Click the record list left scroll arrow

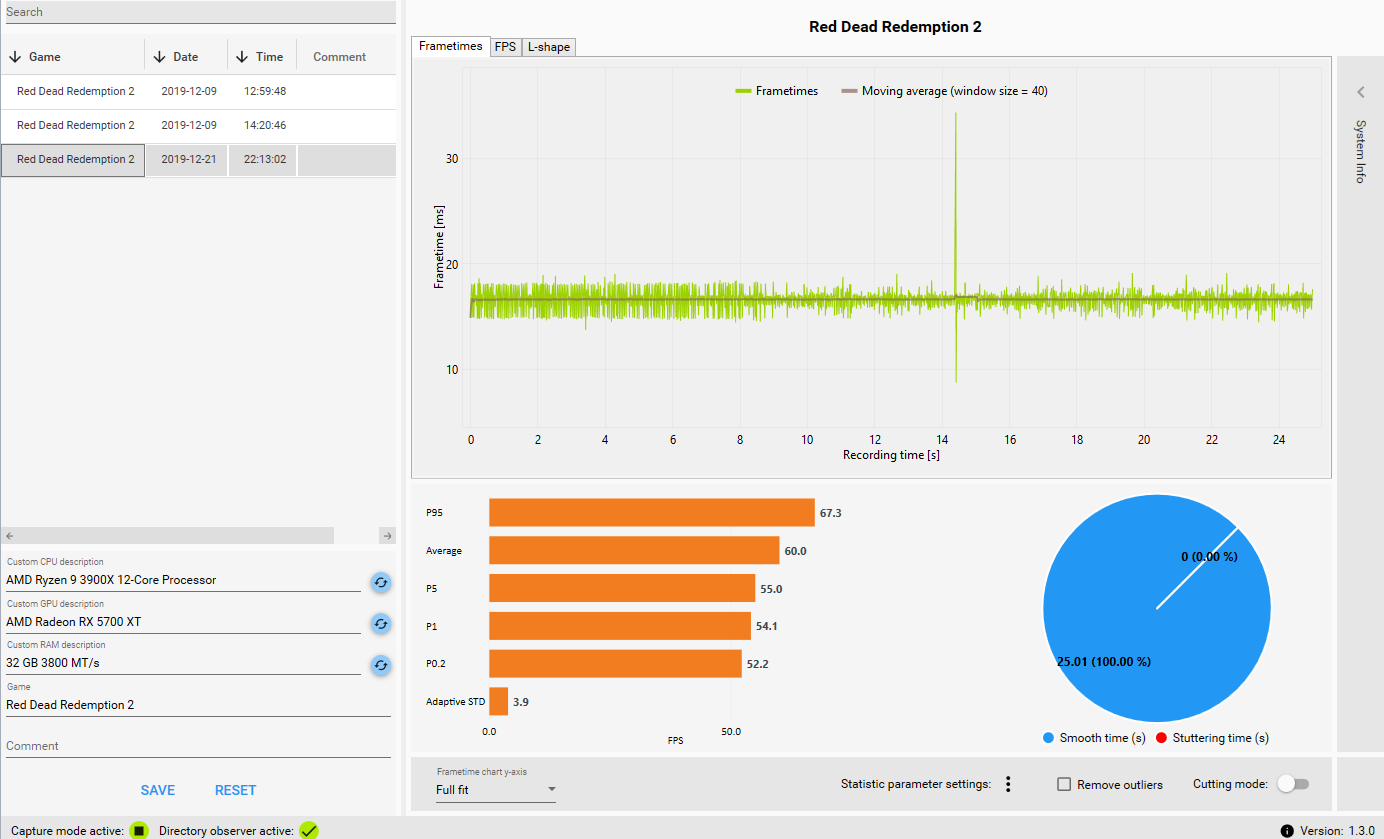pos(9,536)
